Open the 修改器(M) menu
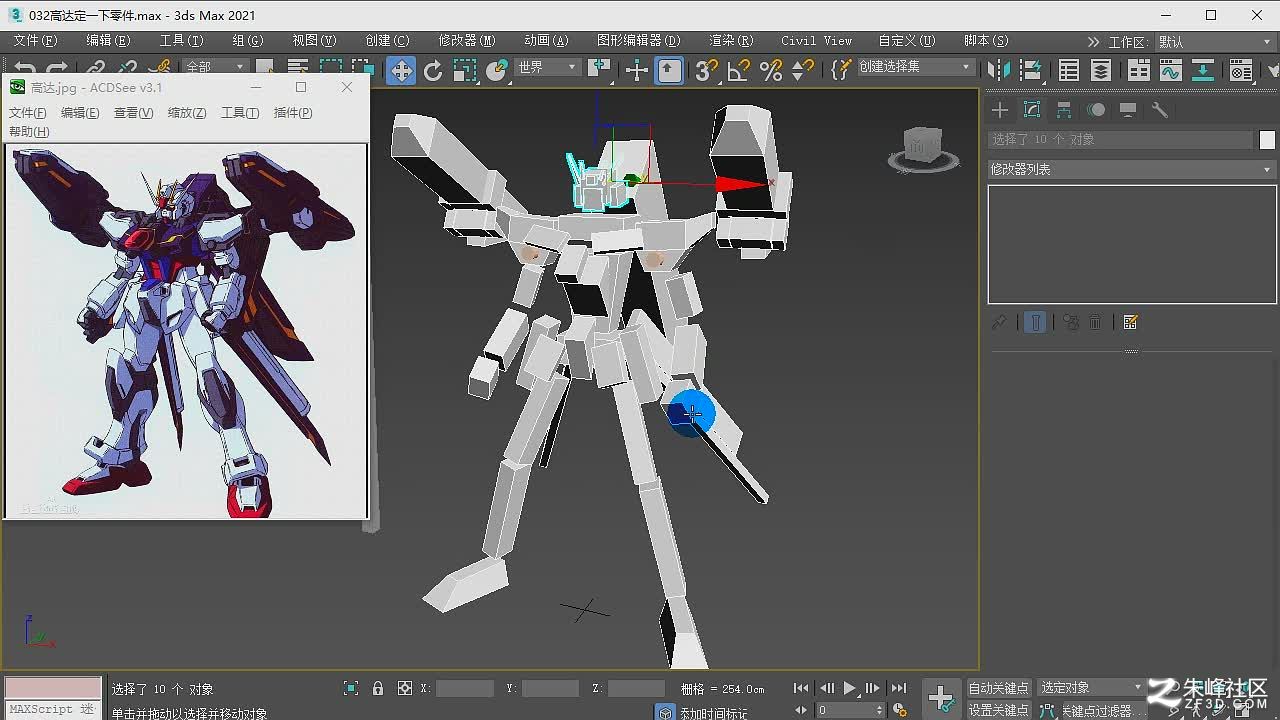 click(467, 41)
